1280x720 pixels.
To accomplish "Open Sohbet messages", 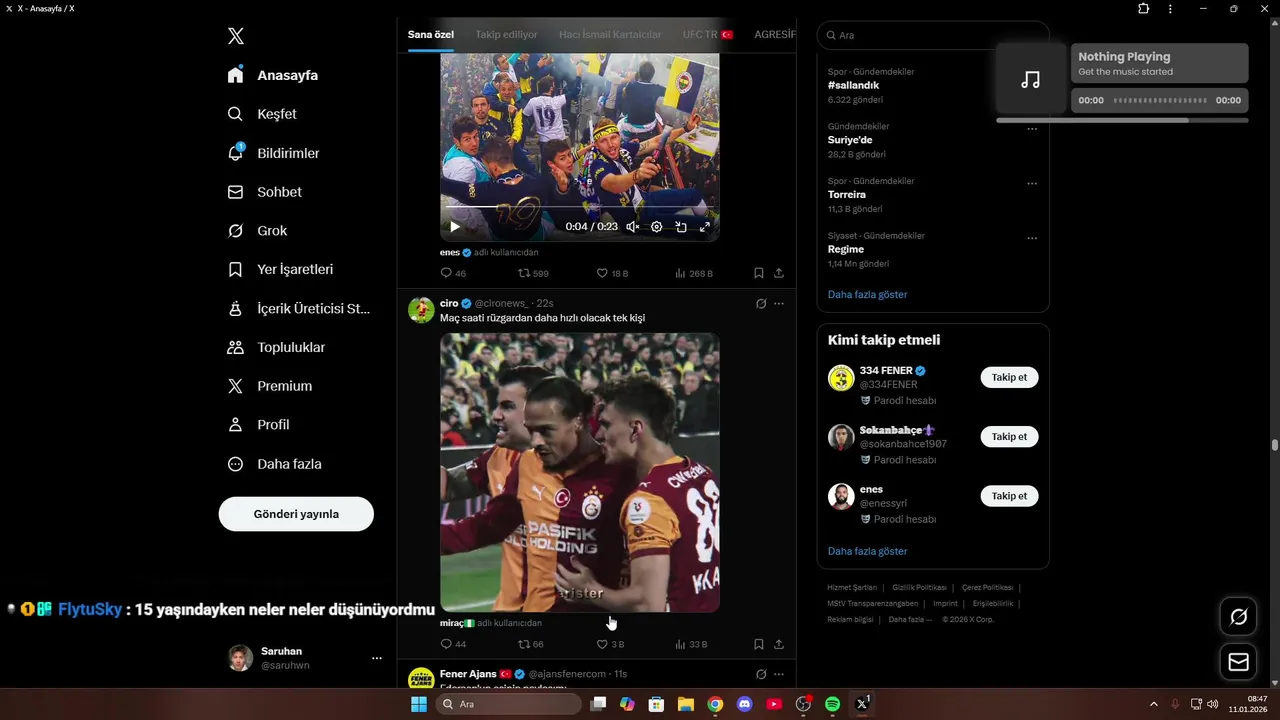I will [x=265, y=192].
